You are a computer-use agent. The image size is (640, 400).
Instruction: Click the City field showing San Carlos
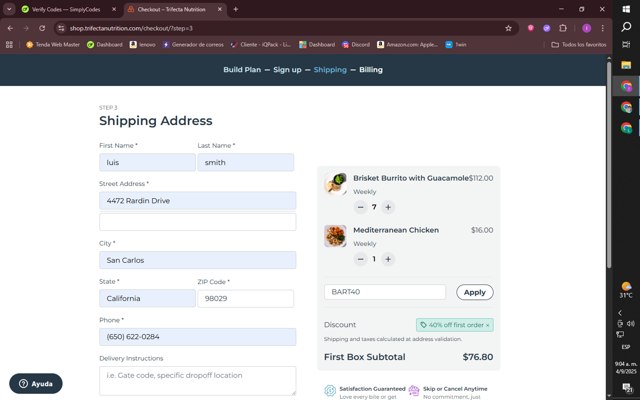click(198, 260)
